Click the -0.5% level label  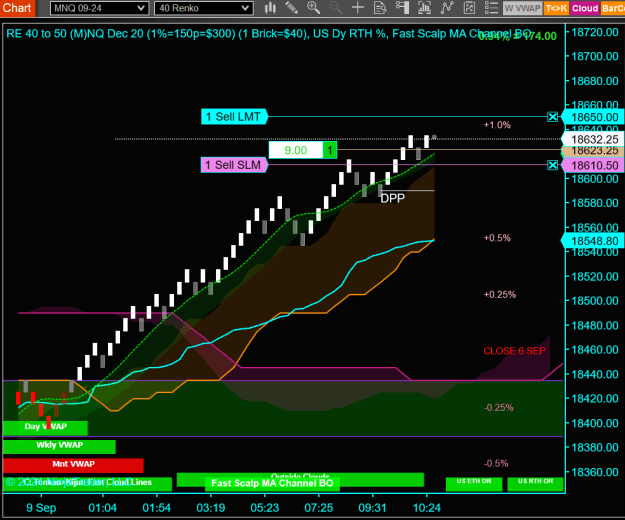(x=496, y=464)
